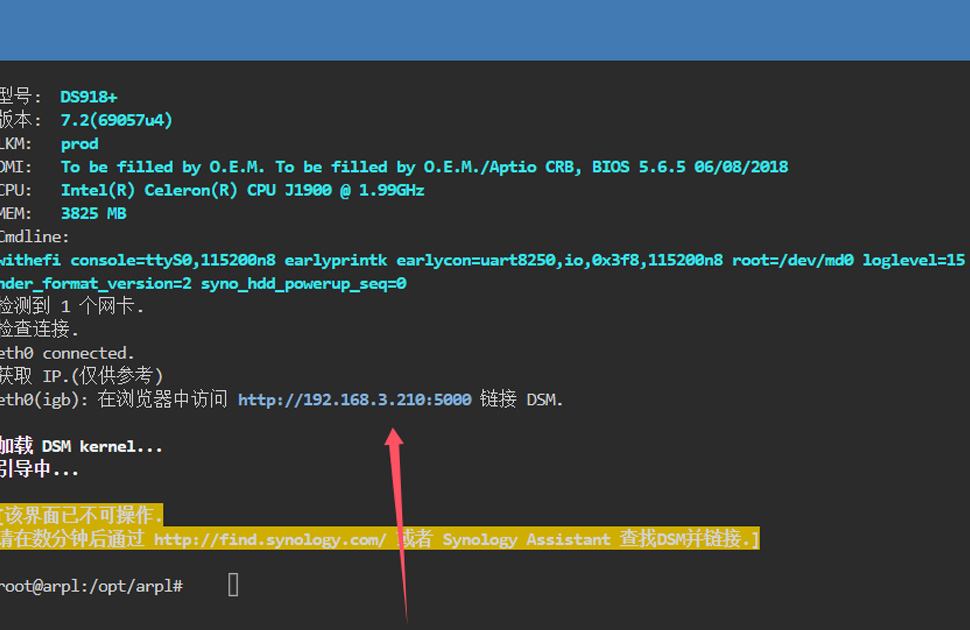
Task: Click the highlighted '该界面已不可操作' warning
Action: pyautogui.click(x=82, y=516)
